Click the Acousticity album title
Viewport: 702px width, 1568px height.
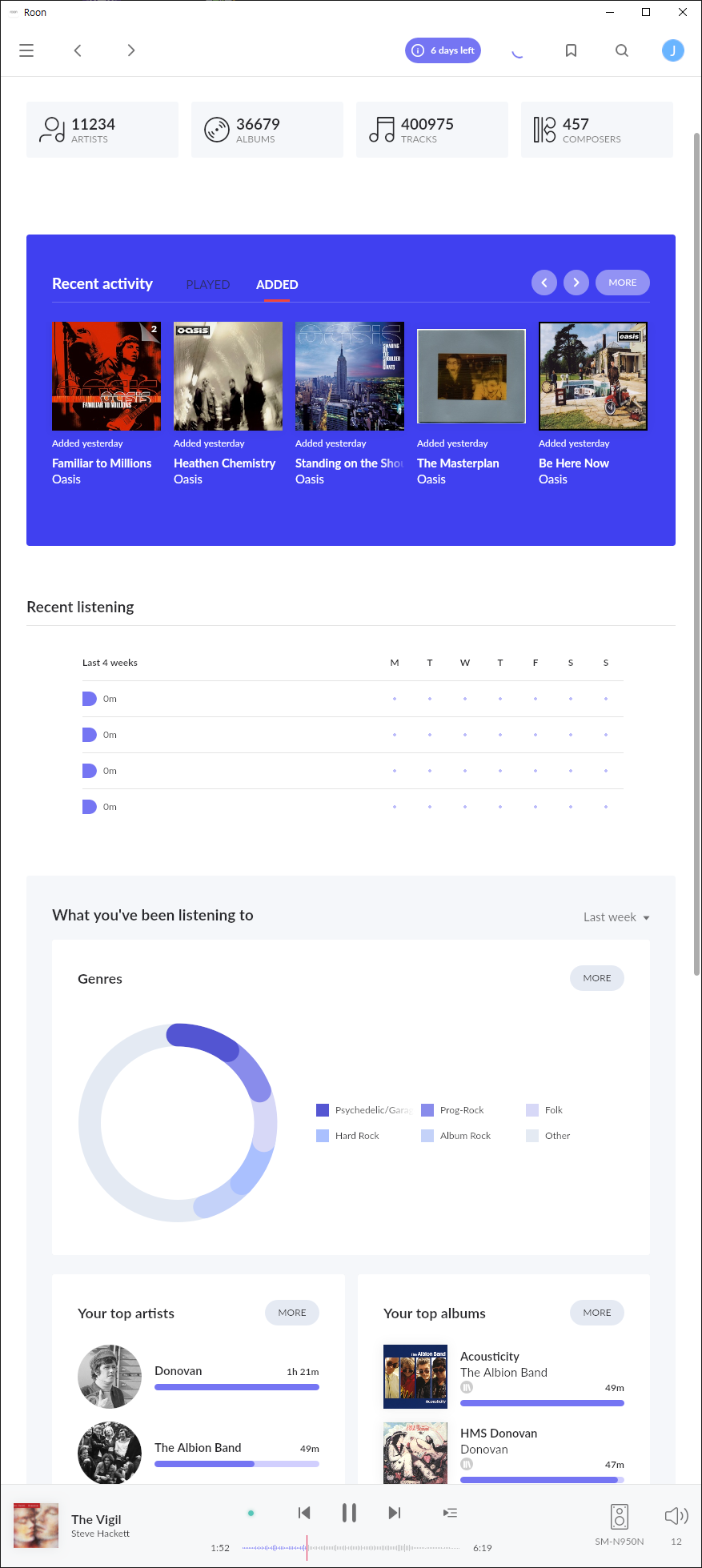tap(490, 1357)
